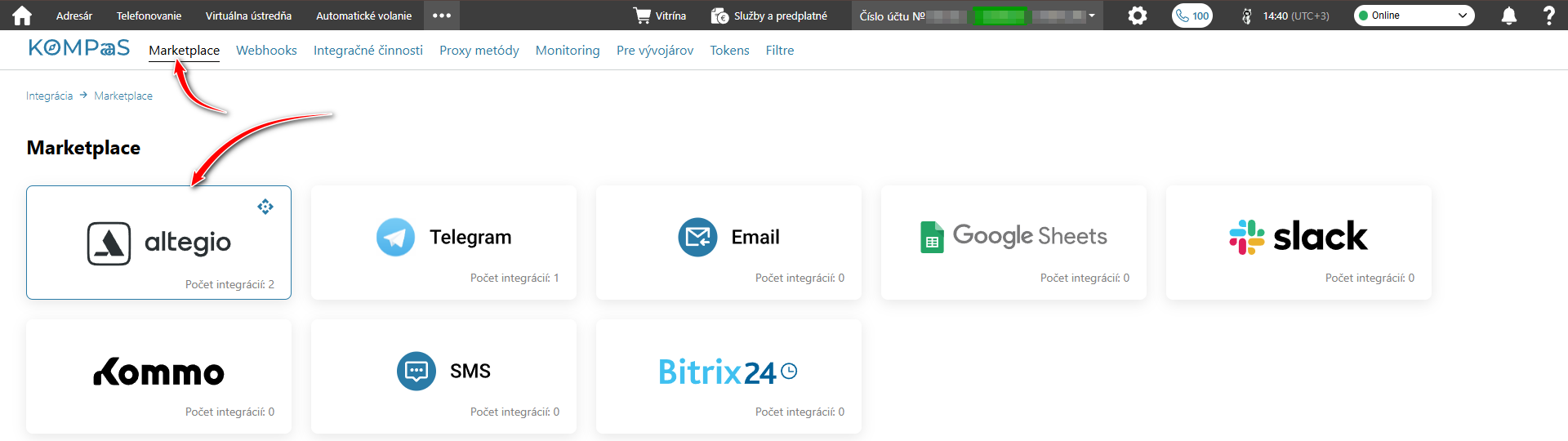This screenshot has width=1568, height=441.
Task: Click Email's Počet integrácií: 0 text
Action: pyautogui.click(x=800, y=278)
